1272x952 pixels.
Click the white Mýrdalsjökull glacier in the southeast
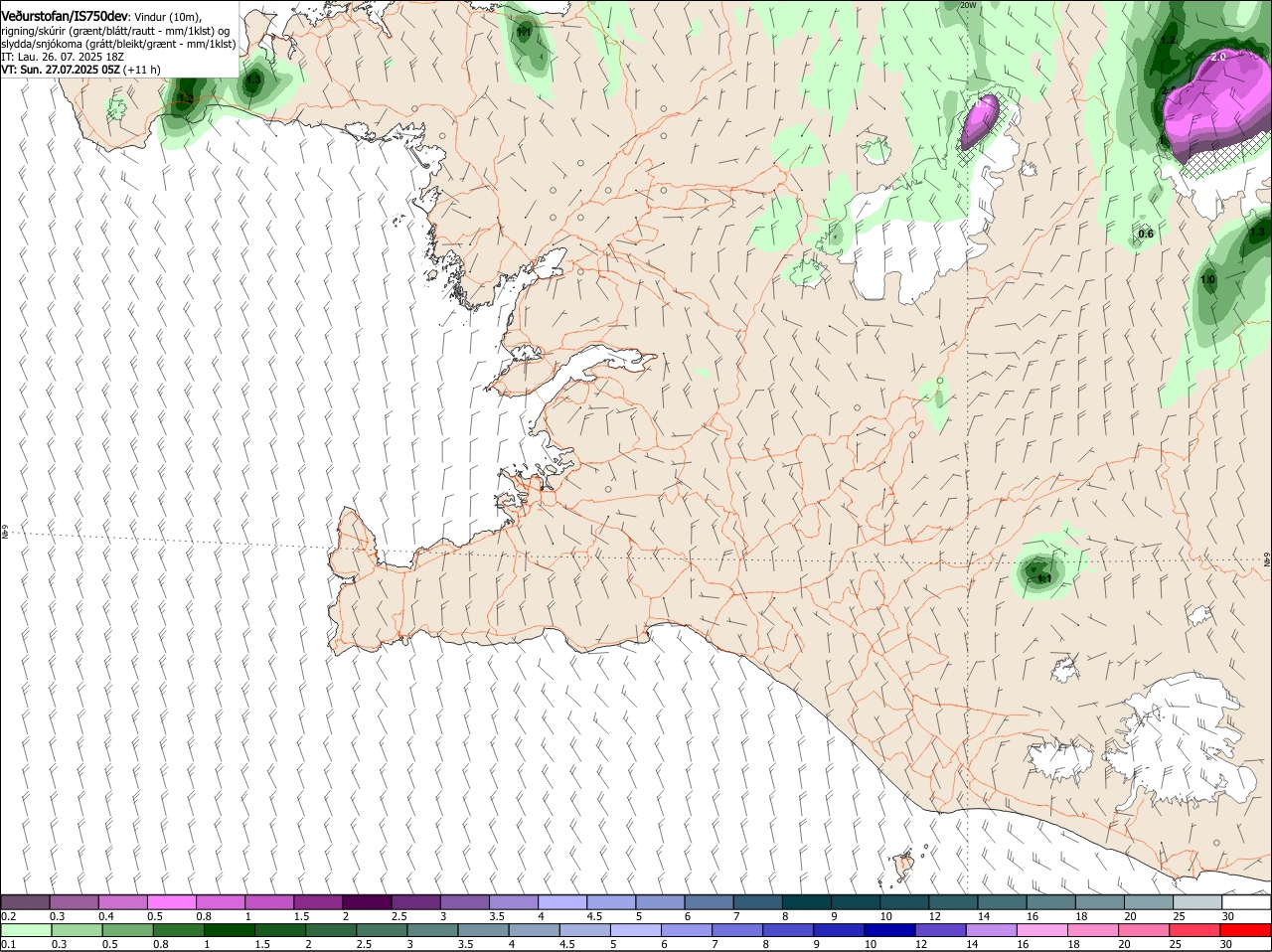coord(1183,747)
